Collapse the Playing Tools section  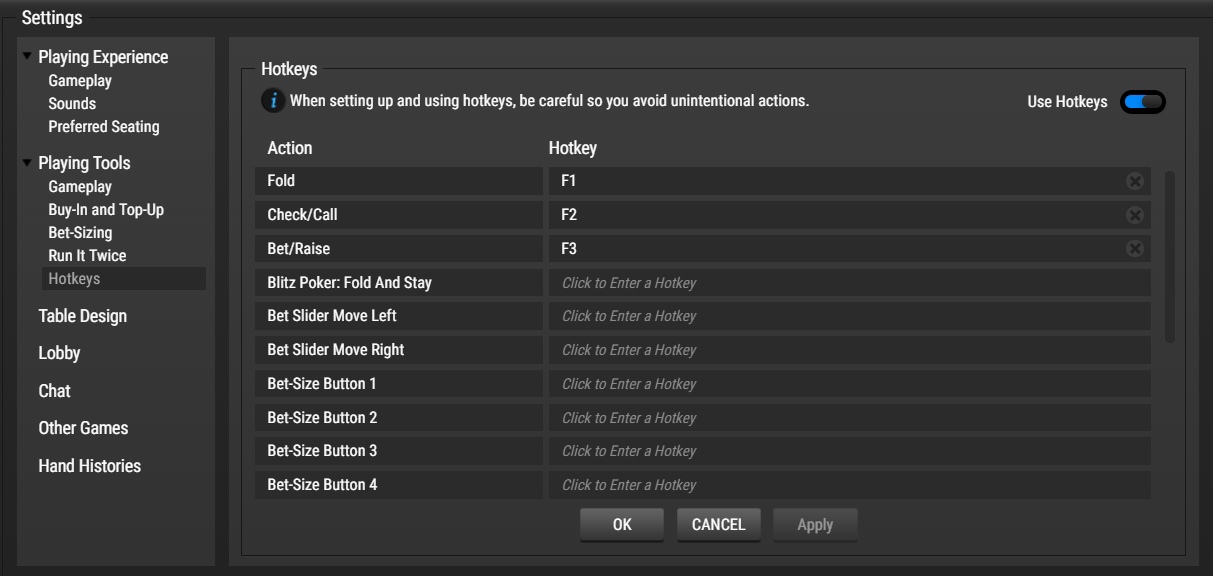(x=27, y=163)
